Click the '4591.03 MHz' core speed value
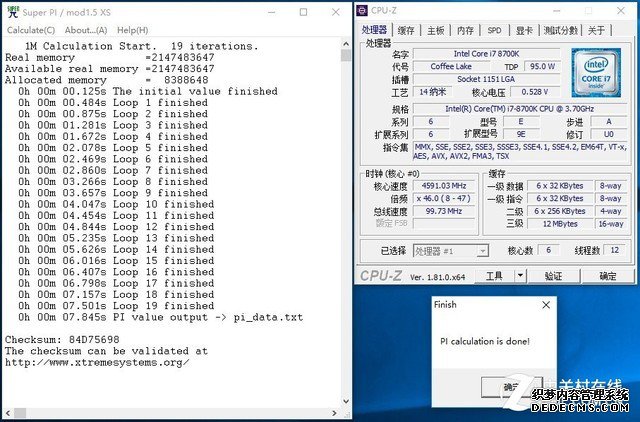The image size is (640, 422). 444,186
